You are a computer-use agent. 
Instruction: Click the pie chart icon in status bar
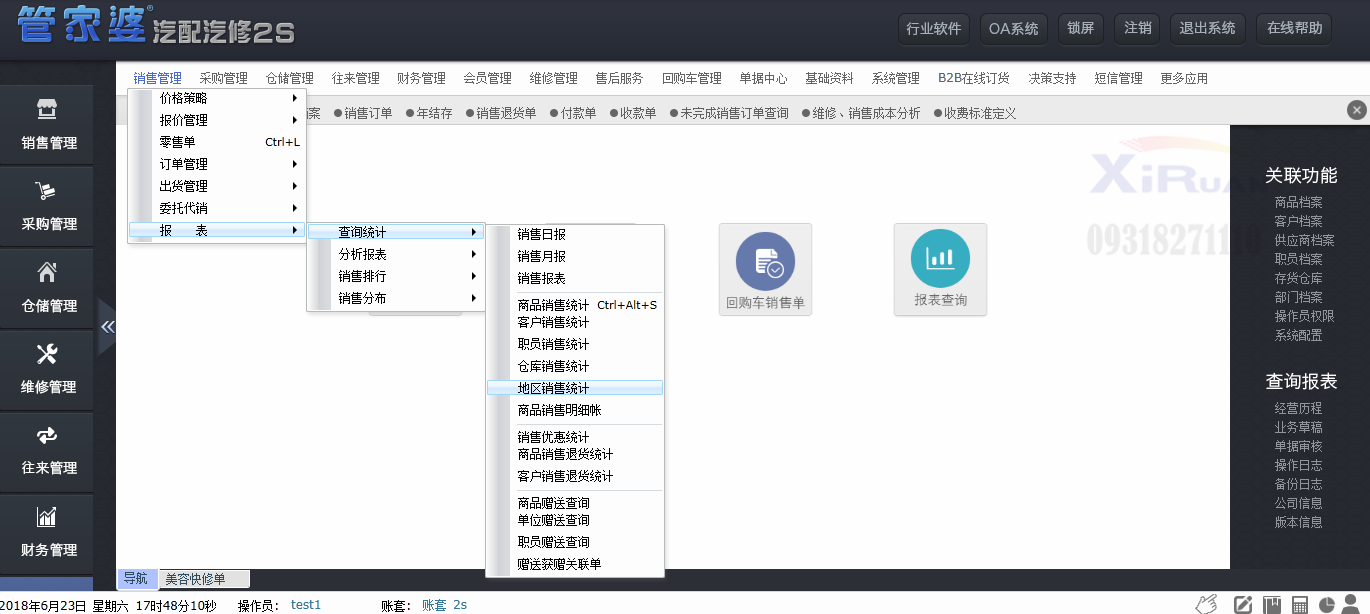click(x=1328, y=605)
